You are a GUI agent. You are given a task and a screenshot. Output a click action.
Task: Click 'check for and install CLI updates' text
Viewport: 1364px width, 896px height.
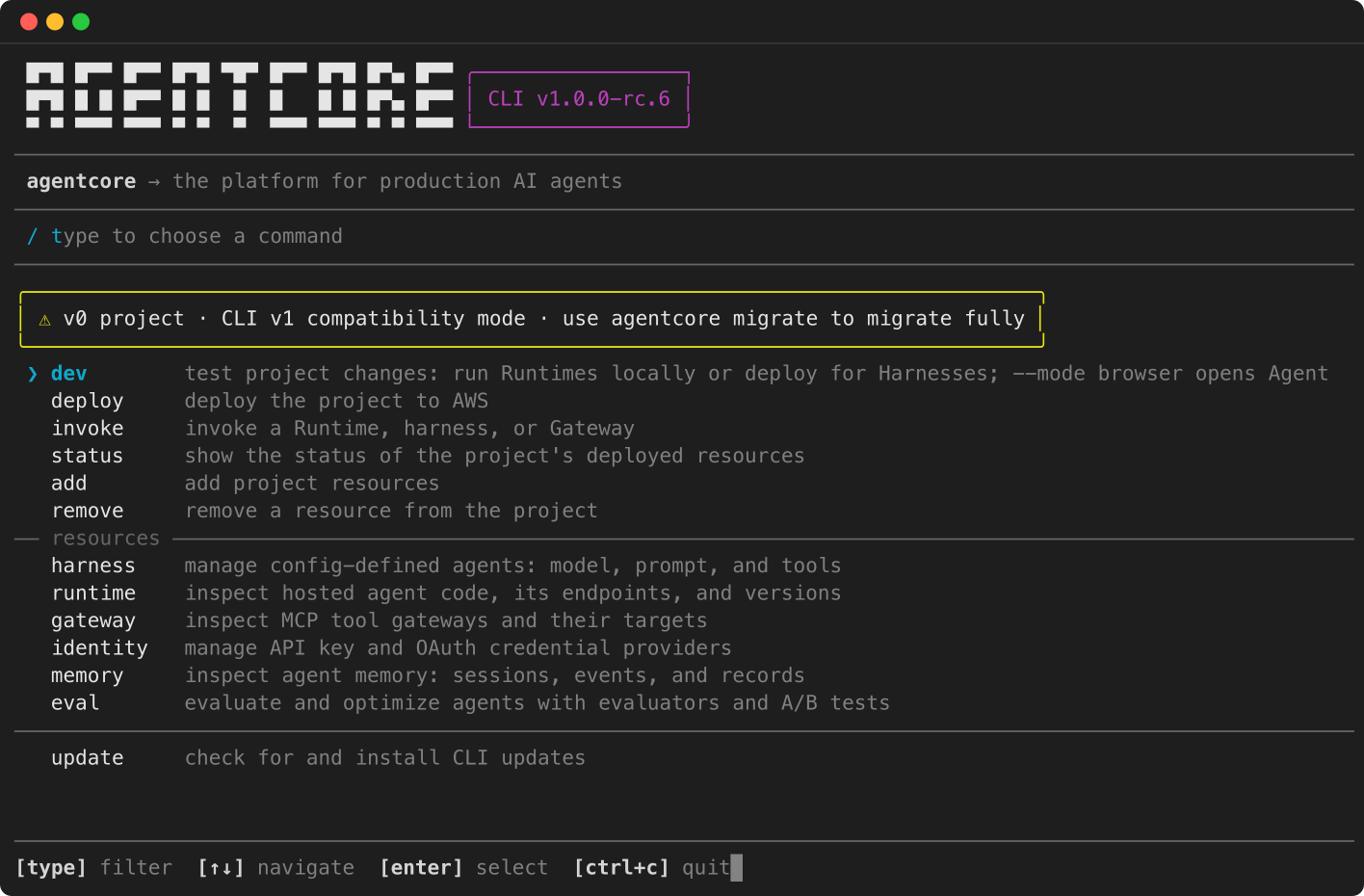385,758
